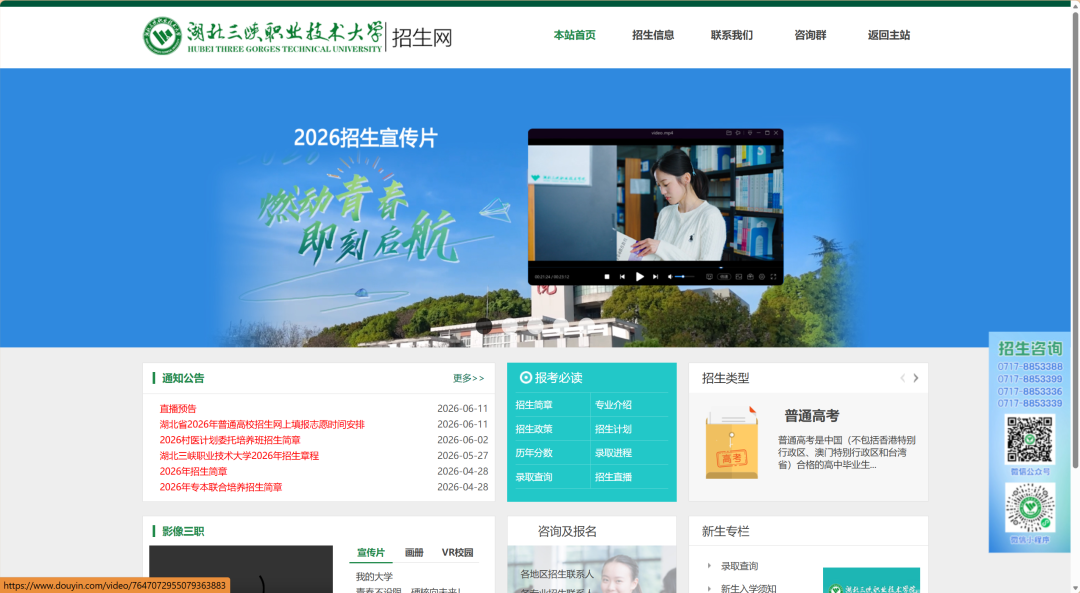Open 历年分数 in 报考必读 panel

(x=534, y=453)
